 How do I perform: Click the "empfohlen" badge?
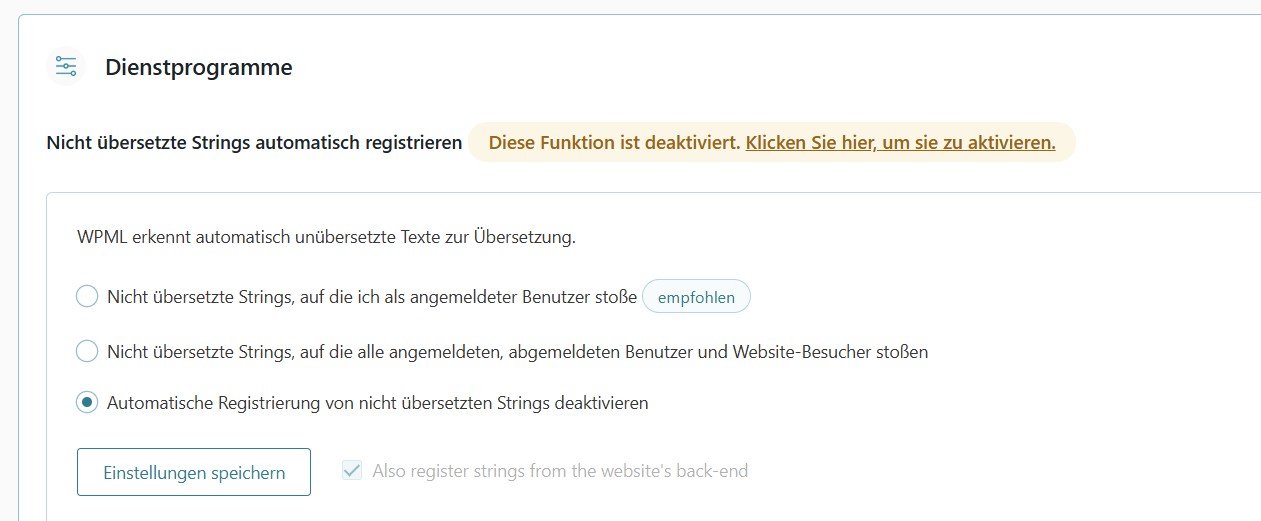pyautogui.click(x=696, y=297)
